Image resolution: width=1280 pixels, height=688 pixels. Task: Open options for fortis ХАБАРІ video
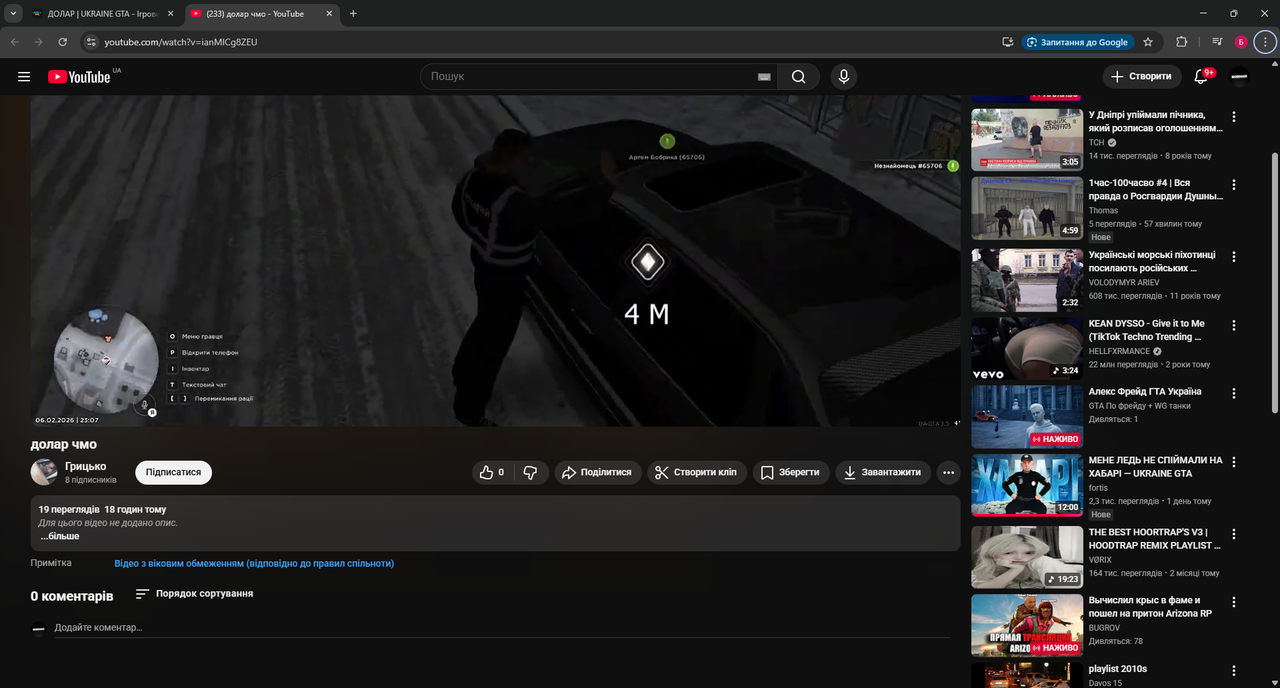1233,463
